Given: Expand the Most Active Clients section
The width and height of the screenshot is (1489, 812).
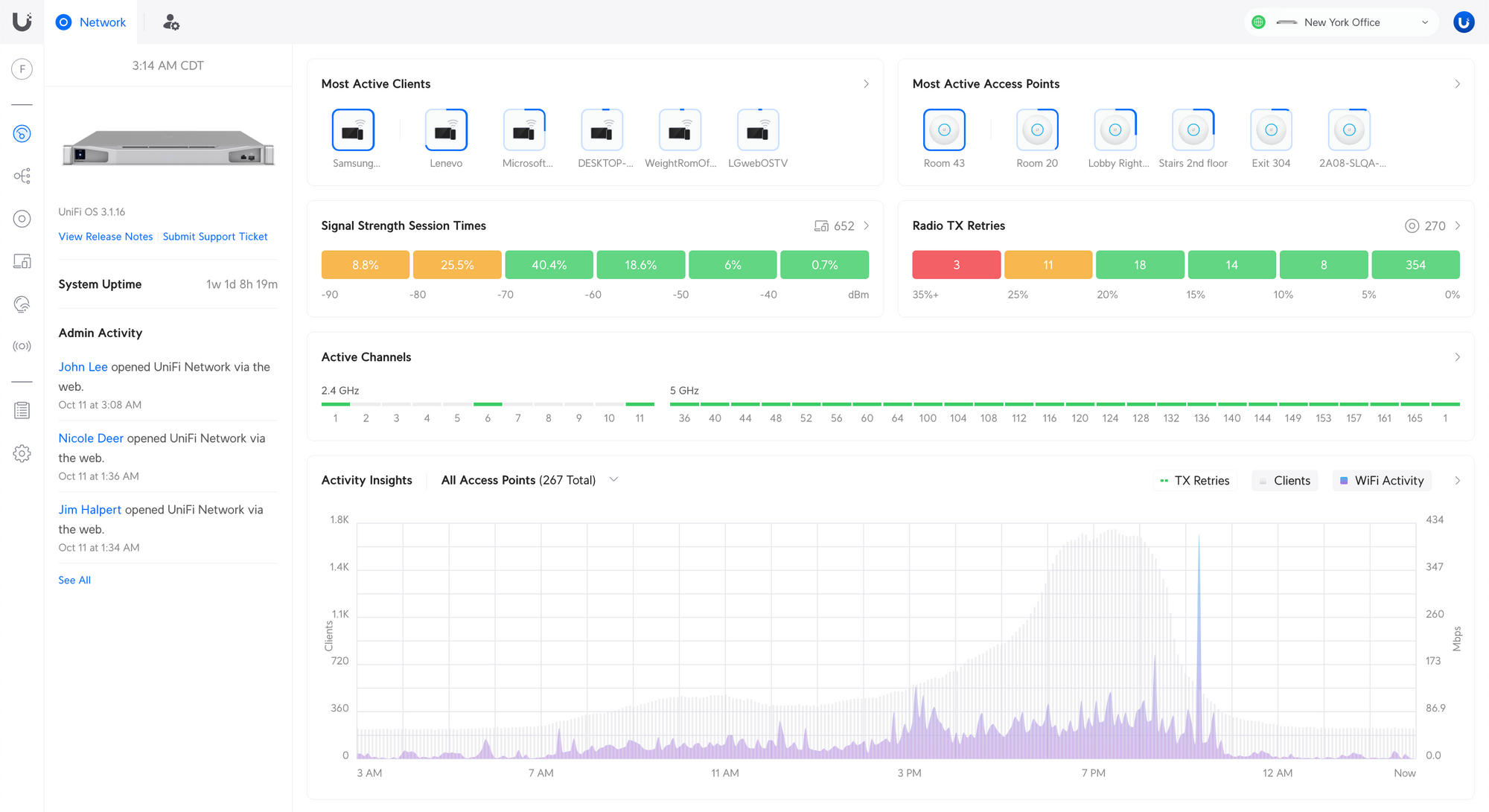Looking at the screenshot, I should pos(864,84).
